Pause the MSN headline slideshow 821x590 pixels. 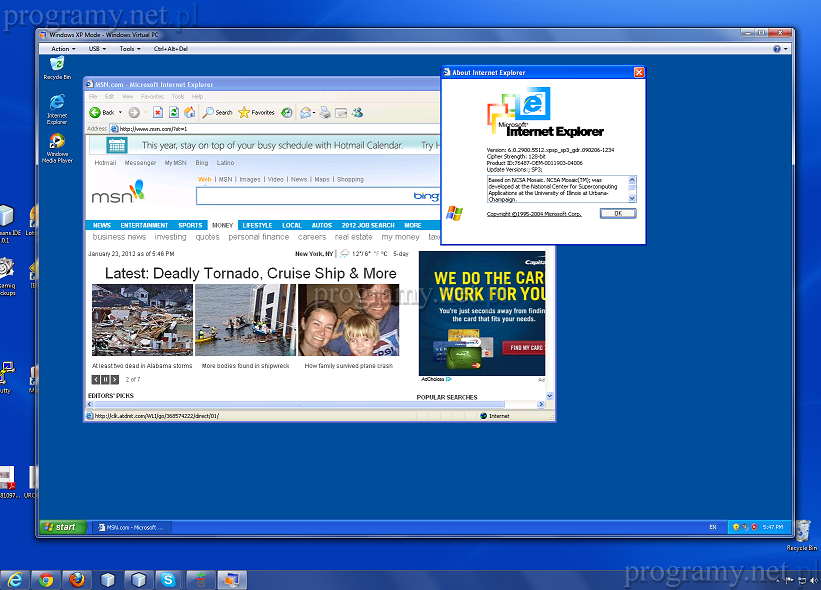pyautogui.click(x=105, y=380)
